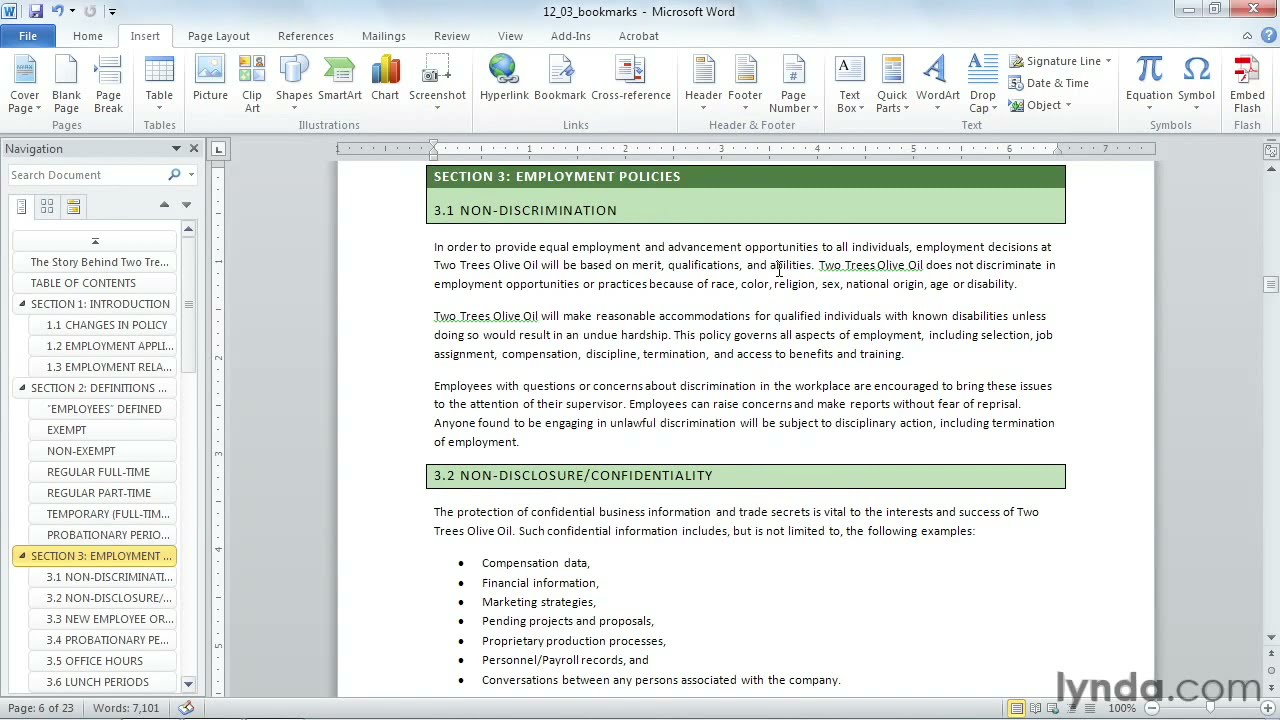Click Page: 6 of 23 status indicator
The height and width of the screenshot is (720, 1280).
pyautogui.click(x=41, y=708)
